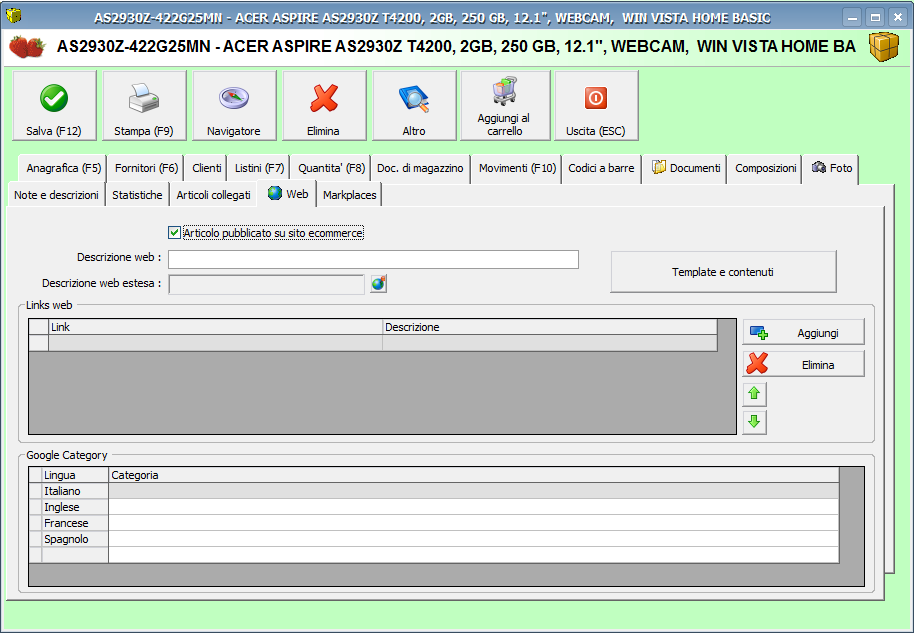Screen dimensions: 914x633
Task: Minimize the article window
Action: pos(852,17)
